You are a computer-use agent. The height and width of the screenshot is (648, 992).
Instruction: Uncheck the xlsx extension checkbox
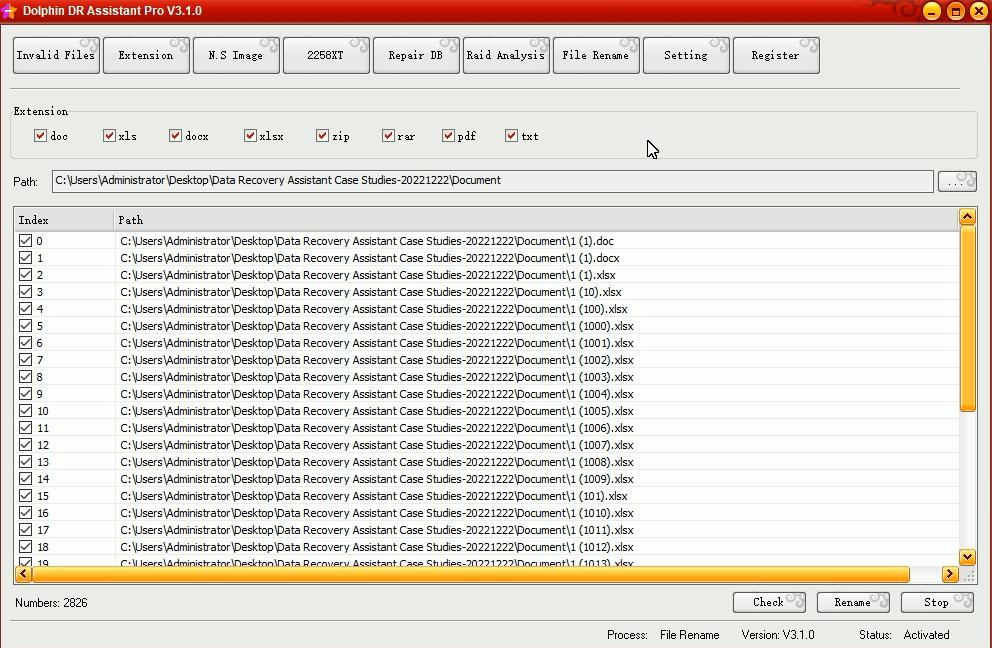[x=250, y=135]
